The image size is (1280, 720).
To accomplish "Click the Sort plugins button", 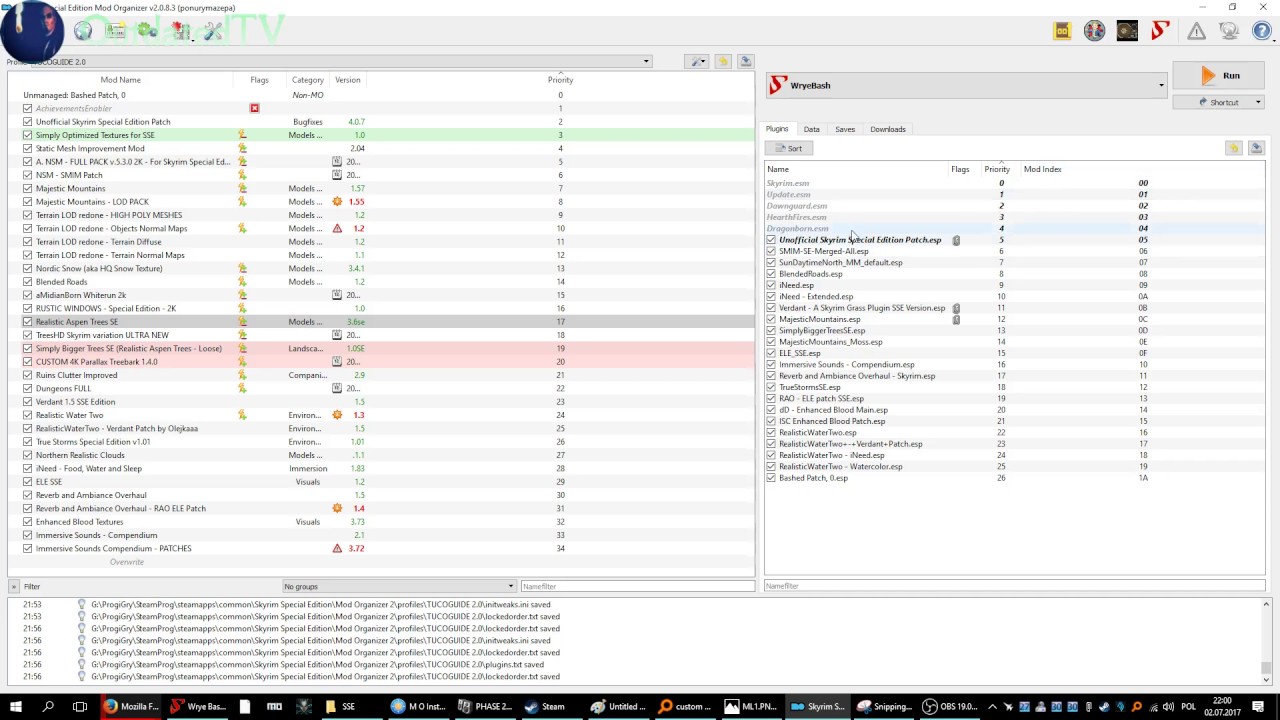I will click(789, 148).
